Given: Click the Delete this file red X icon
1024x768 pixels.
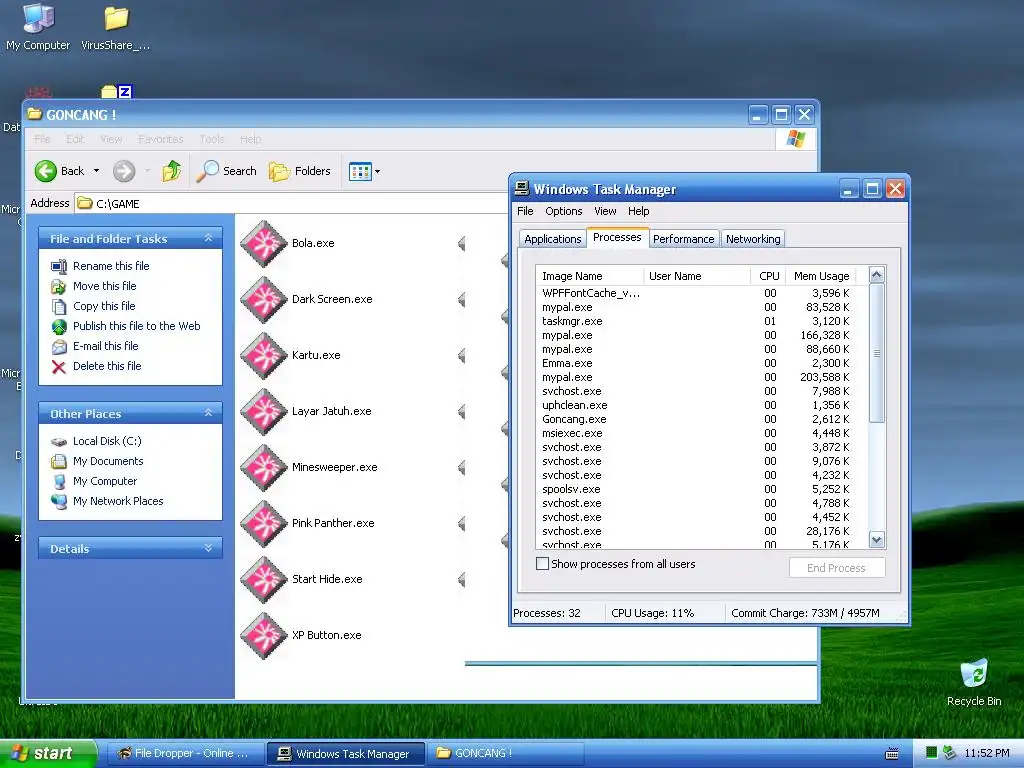Looking at the screenshot, I should 59,366.
